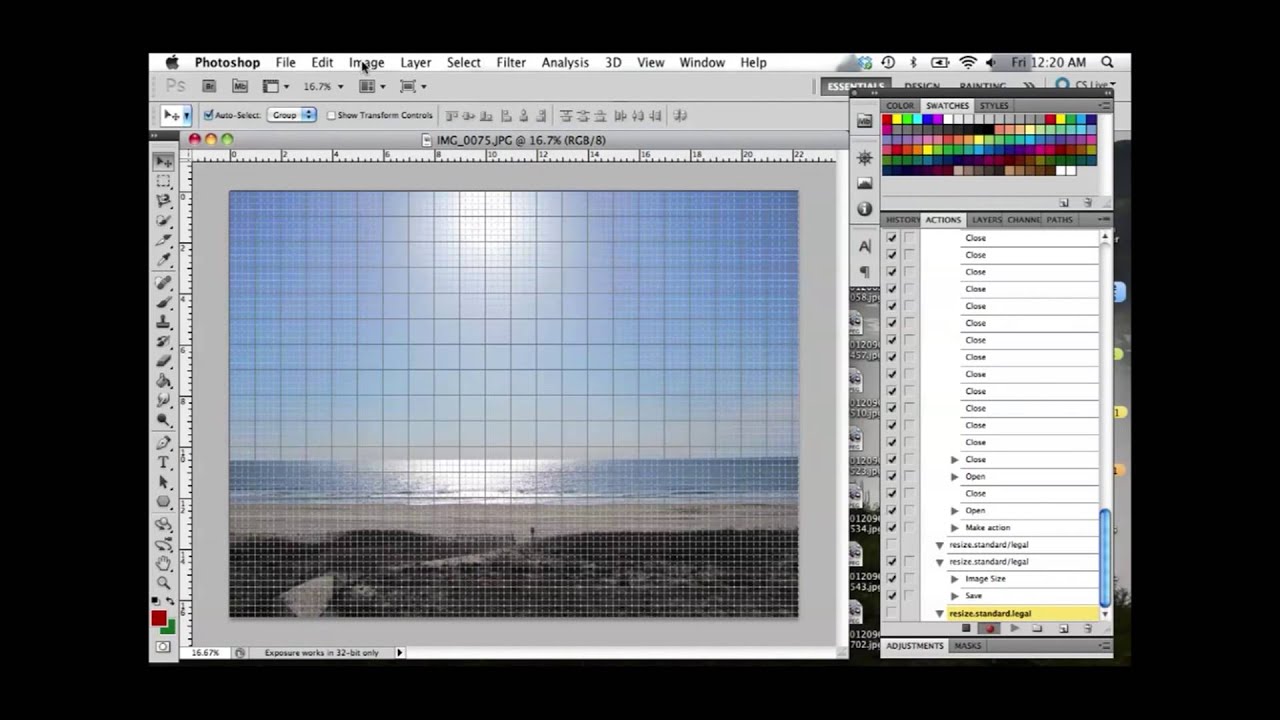Open the Masks panel tab

[x=967, y=646]
